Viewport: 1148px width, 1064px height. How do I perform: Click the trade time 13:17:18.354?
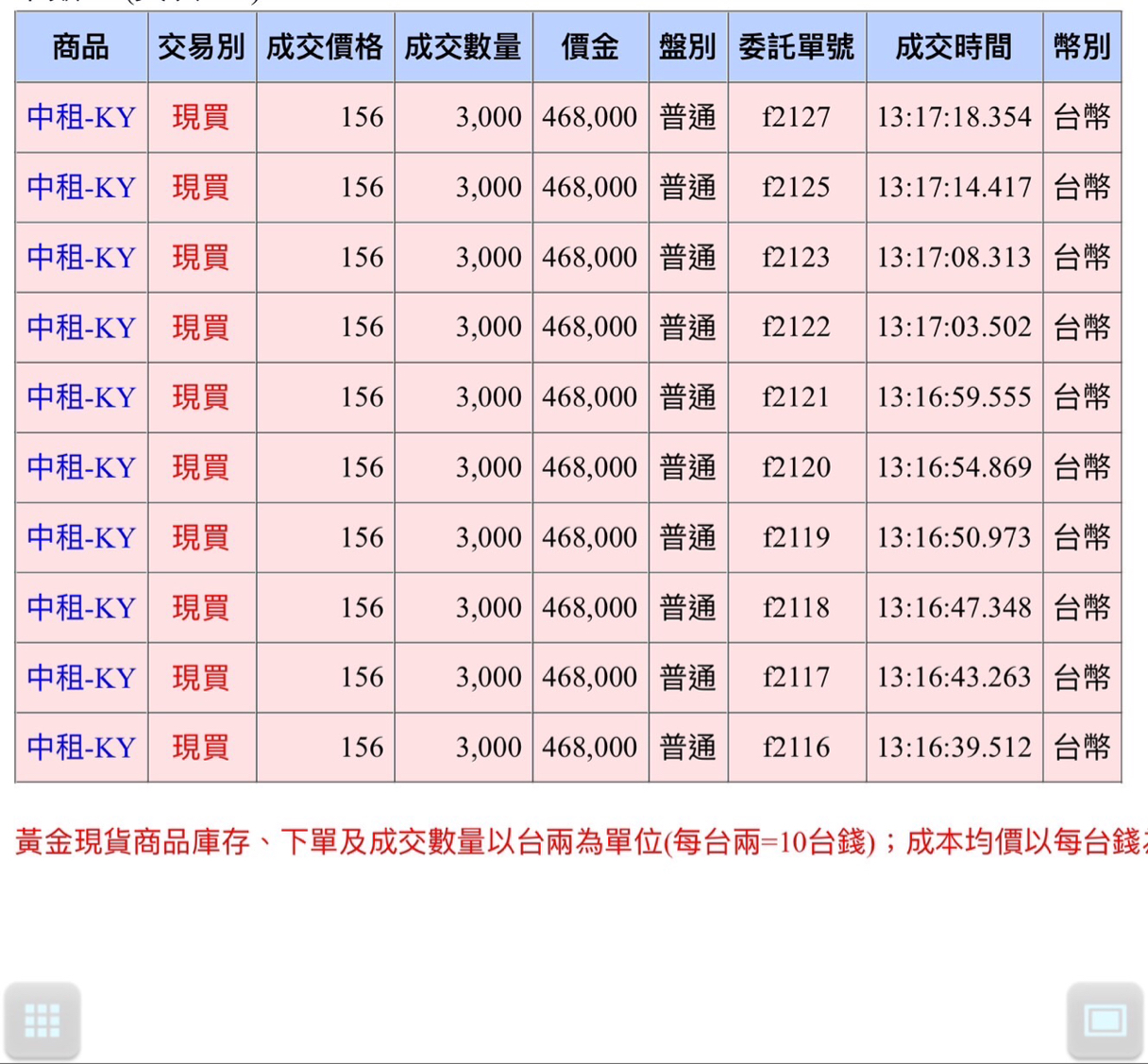[954, 117]
